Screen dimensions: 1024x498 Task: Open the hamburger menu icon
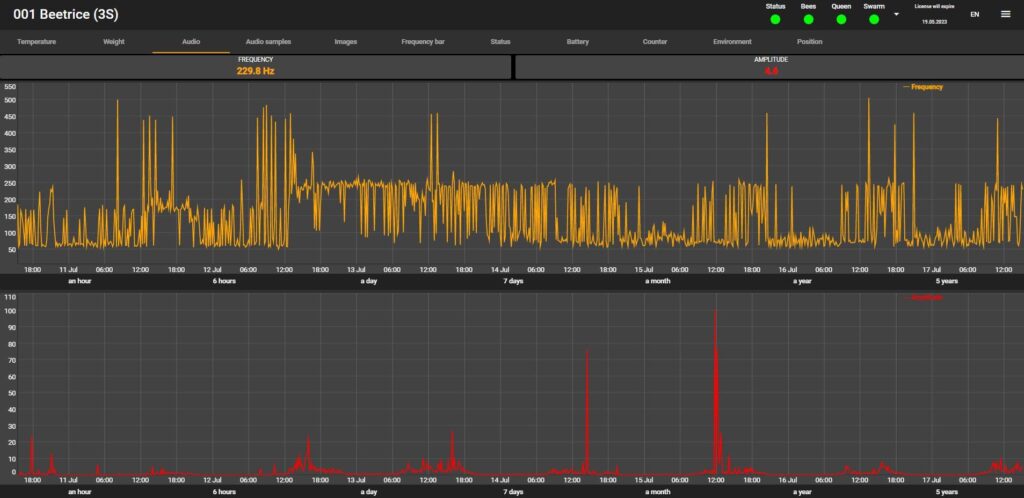[1005, 14]
